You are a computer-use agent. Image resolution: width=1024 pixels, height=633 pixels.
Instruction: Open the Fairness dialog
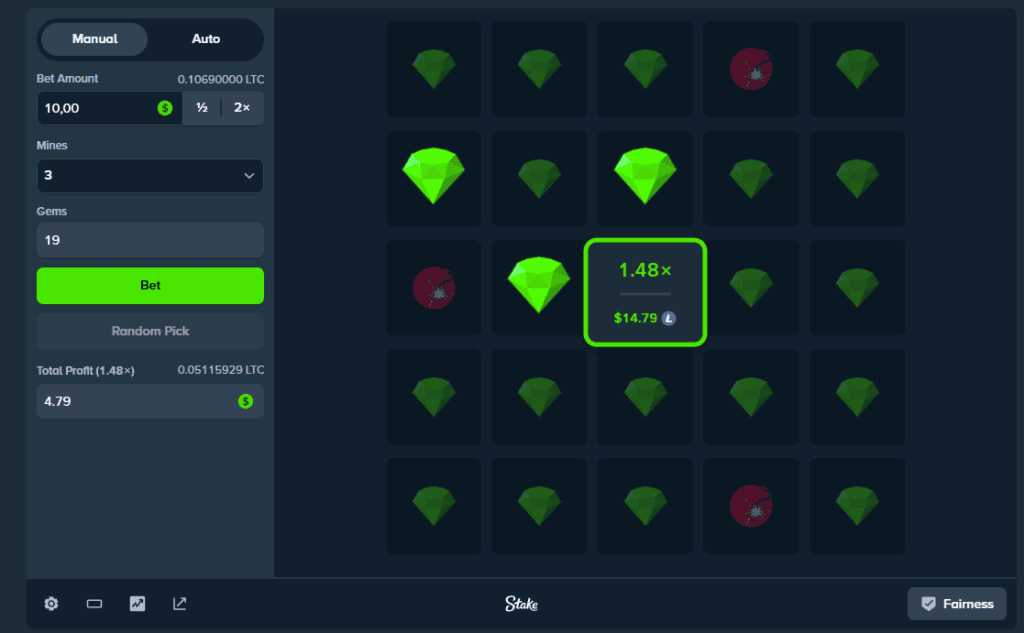point(956,604)
